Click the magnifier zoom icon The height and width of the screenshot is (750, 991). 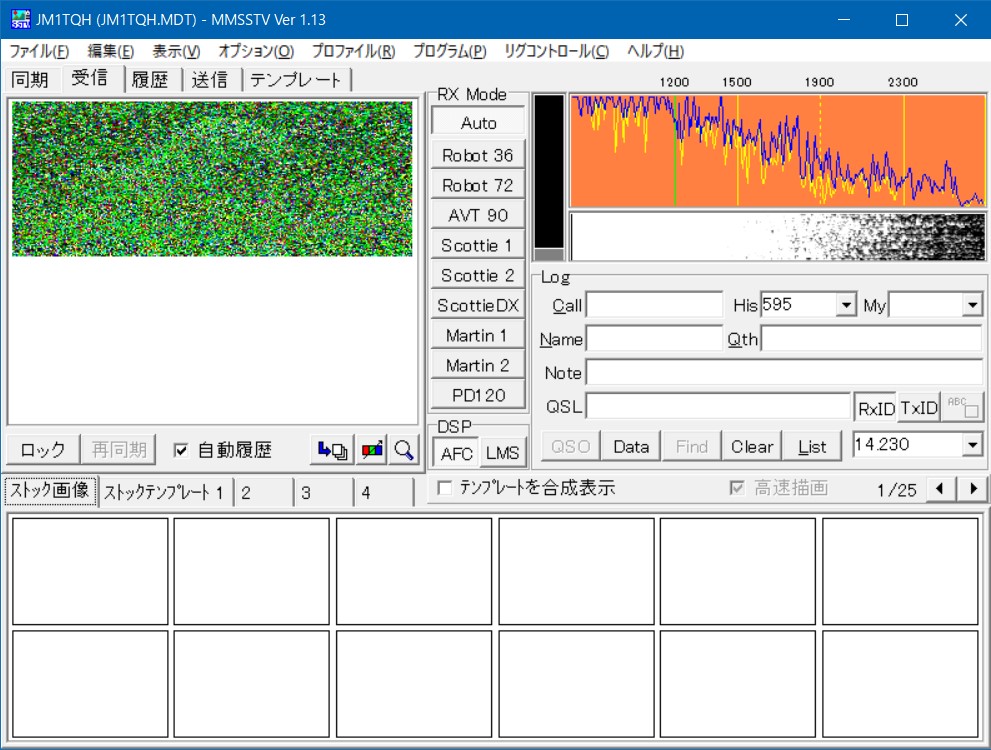404,450
